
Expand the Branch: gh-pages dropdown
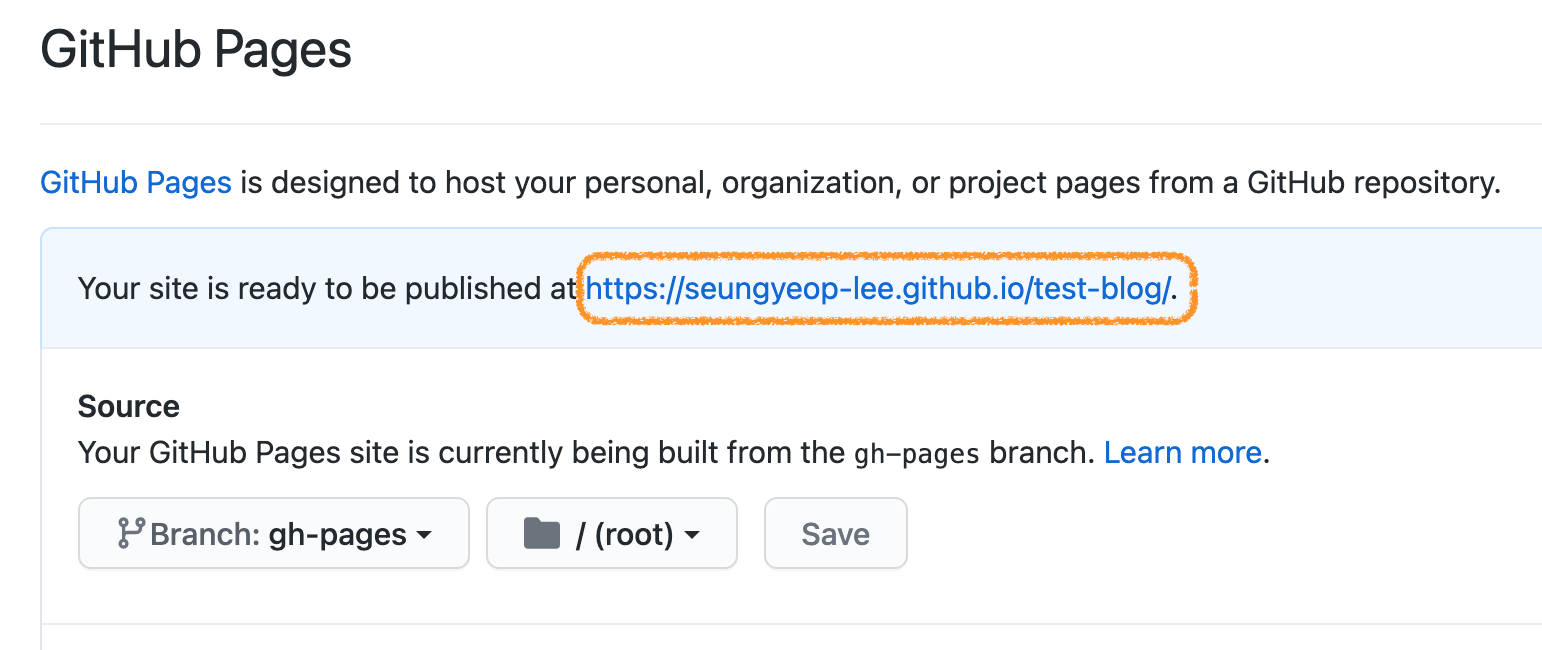(x=273, y=534)
